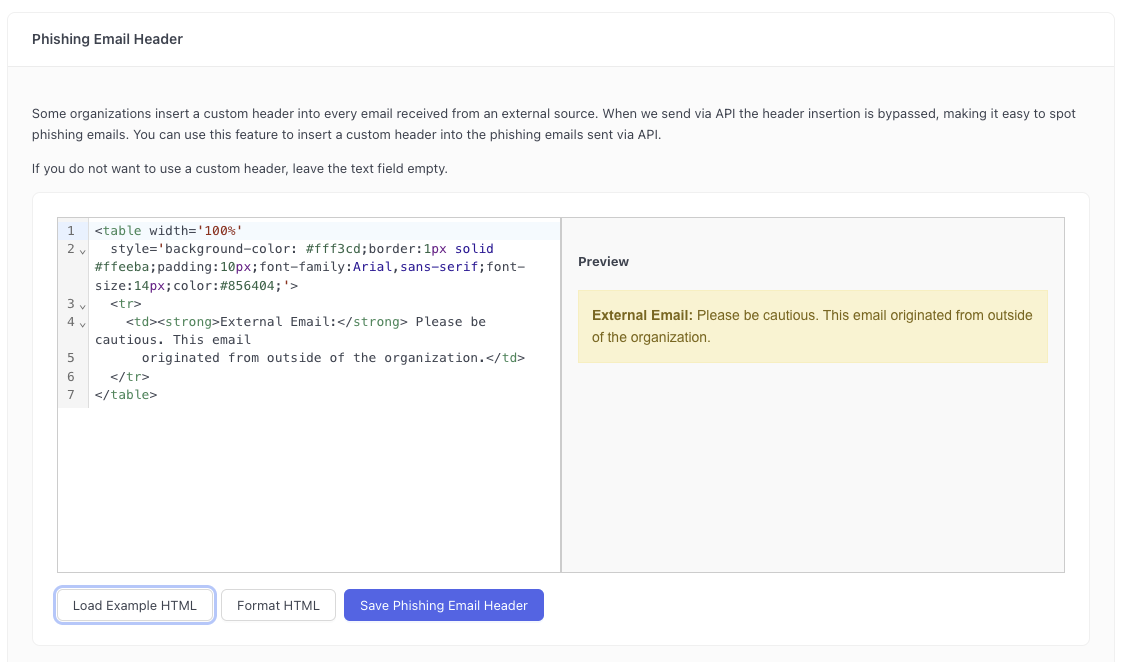Image resolution: width=1132 pixels, height=662 pixels.
Task: Click line number 1 in the editor gutter
Action: [x=71, y=231]
